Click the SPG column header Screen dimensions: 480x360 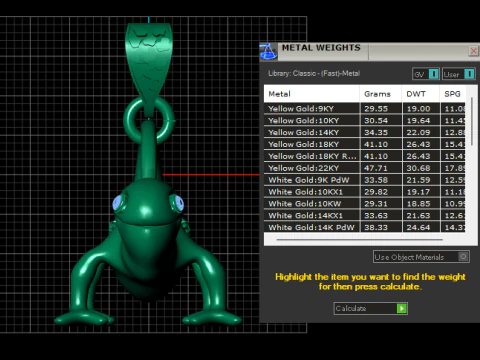(x=452, y=94)
